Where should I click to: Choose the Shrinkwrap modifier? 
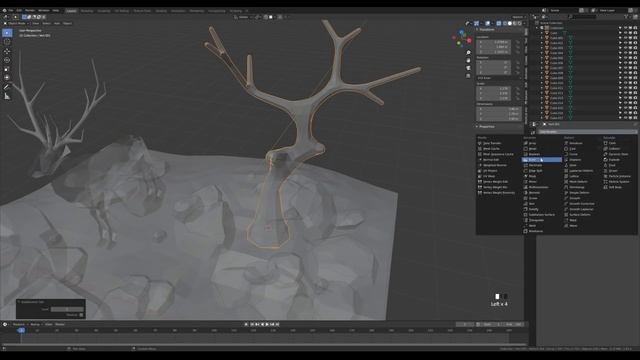pos(577,187)
